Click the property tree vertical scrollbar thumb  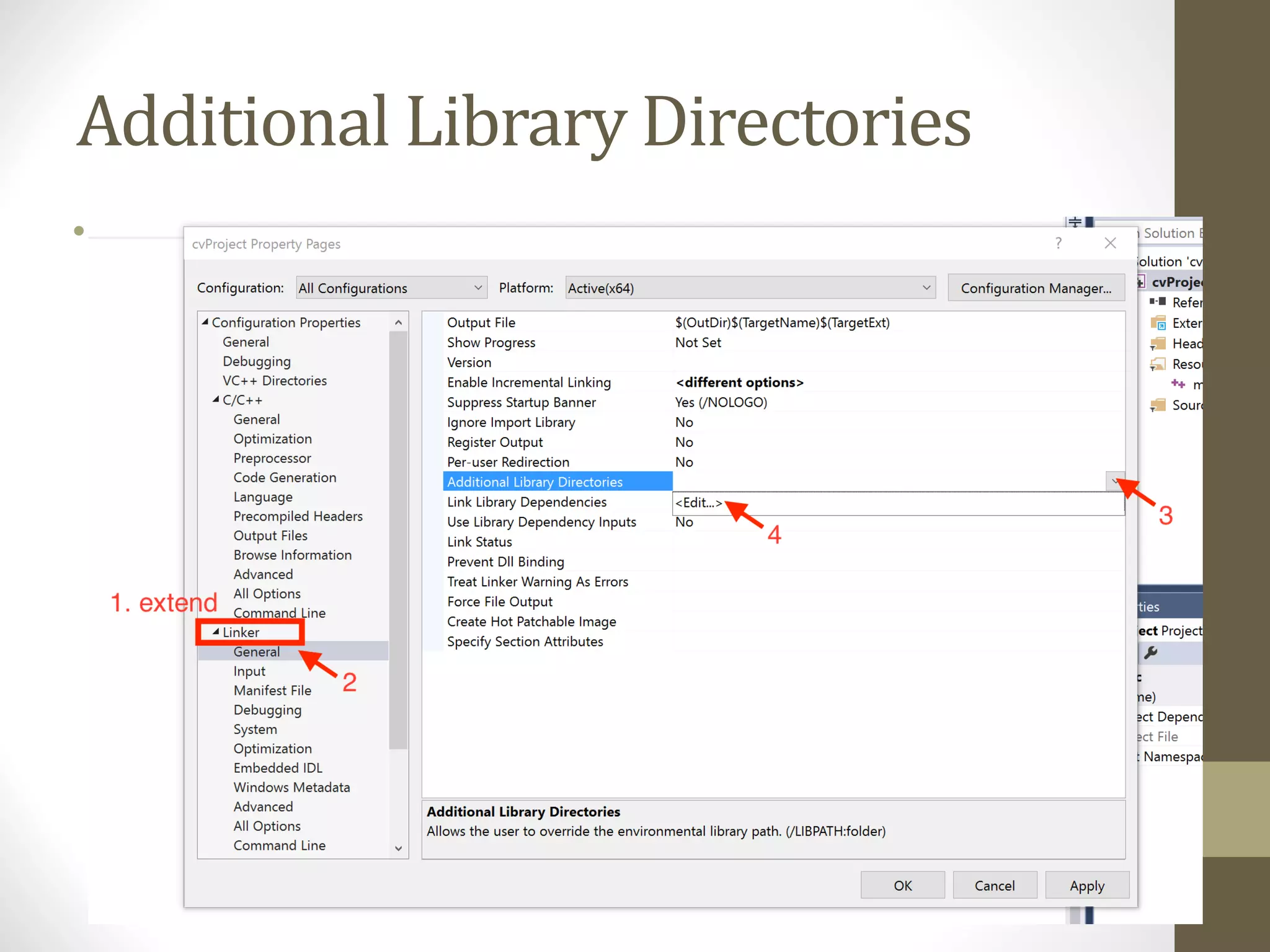398,539
